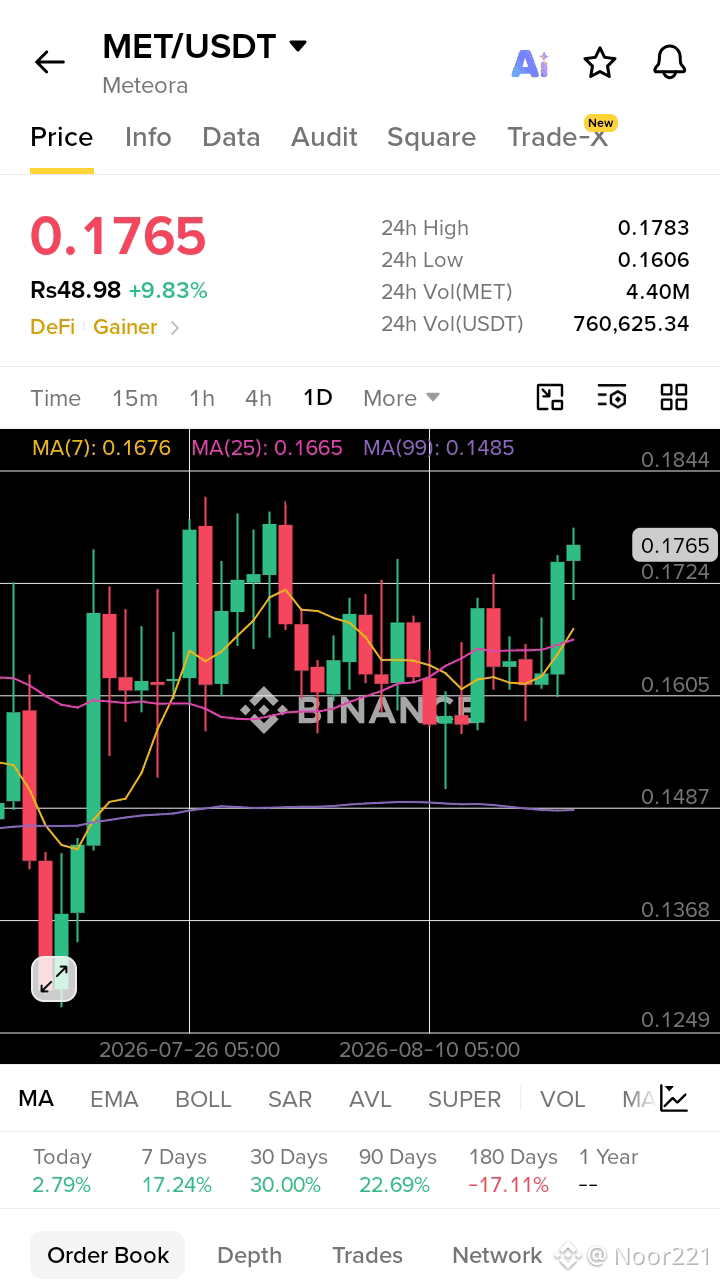The image size is (720, 1281).
Task: Tap the MA(7): 0.1676 label
Action: pyautogui.click(x=102, y=448)
